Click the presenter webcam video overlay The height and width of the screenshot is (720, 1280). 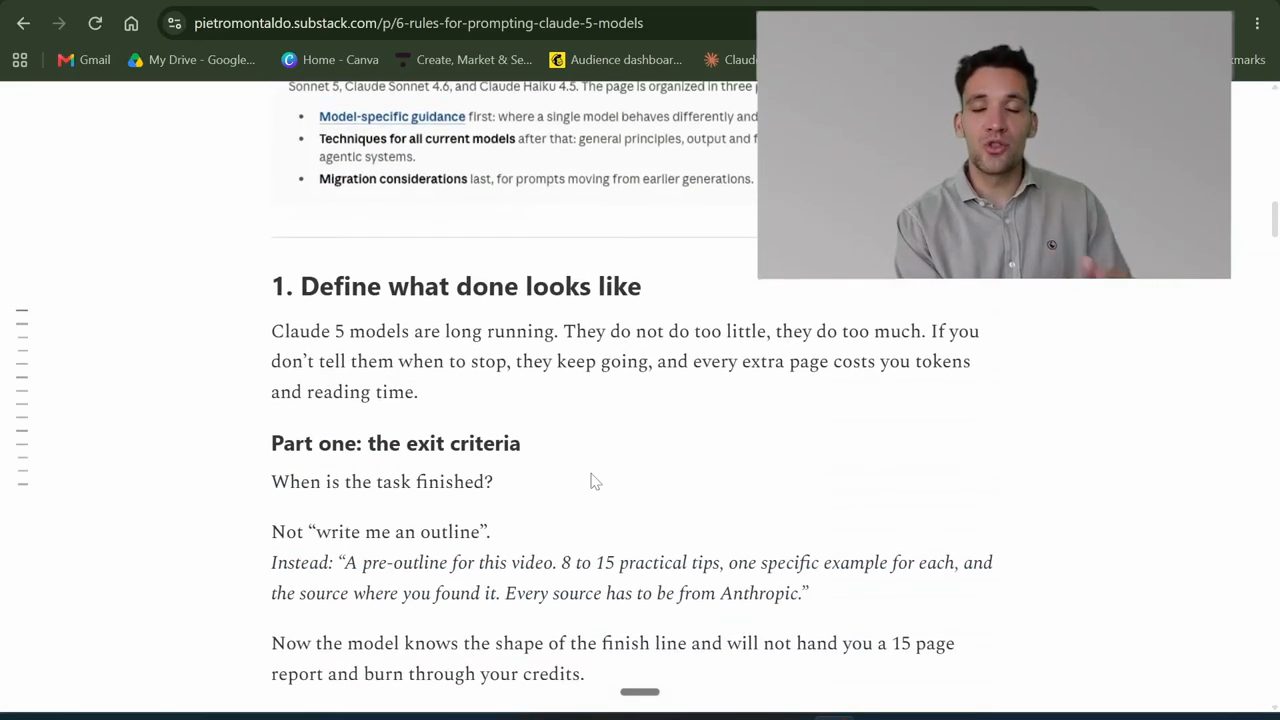click(x=994, y=145)
